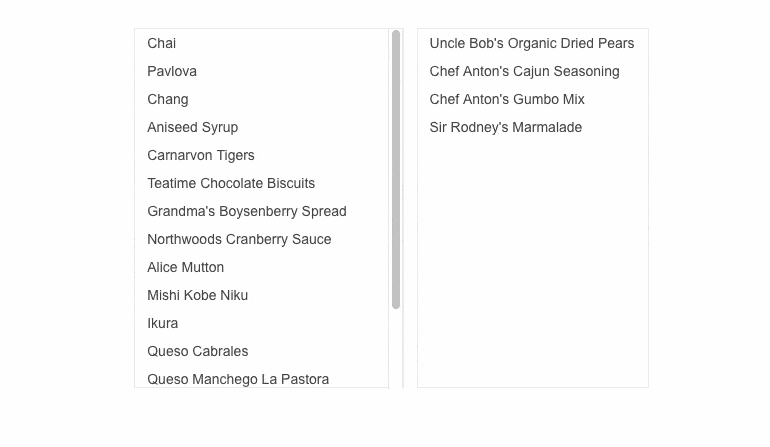
Task: Pick Sir Rodney's Marmalade
Action: pyautogui.click(x=506, y=127)
